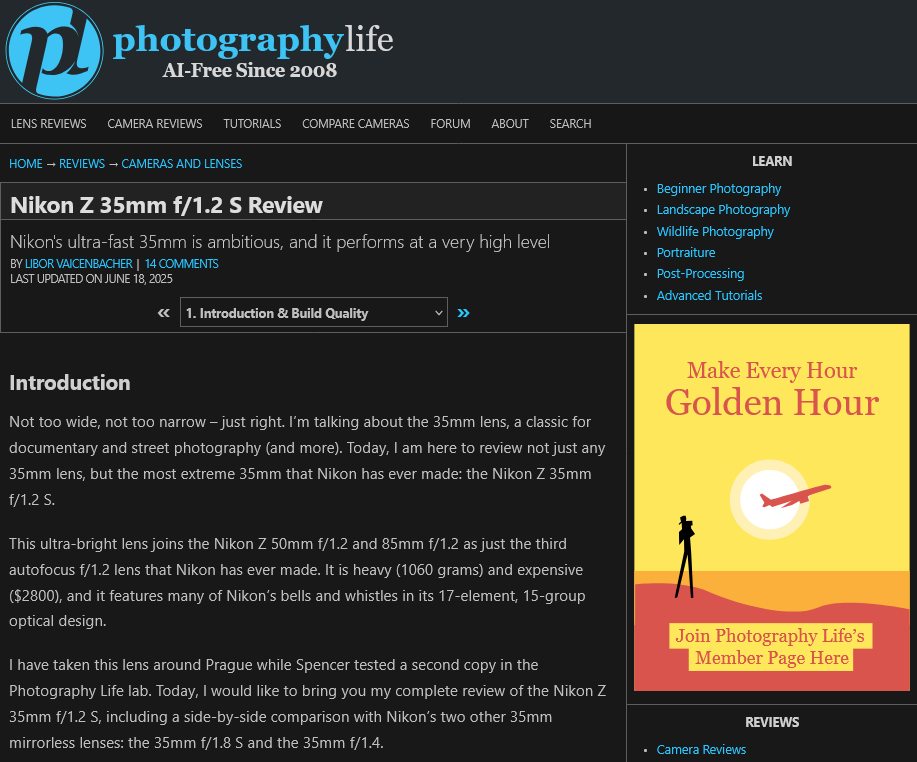The height and width of the screenshot is (762, 917).
Task: Click the photographylife site title text
Action: (x=253, y=40)
